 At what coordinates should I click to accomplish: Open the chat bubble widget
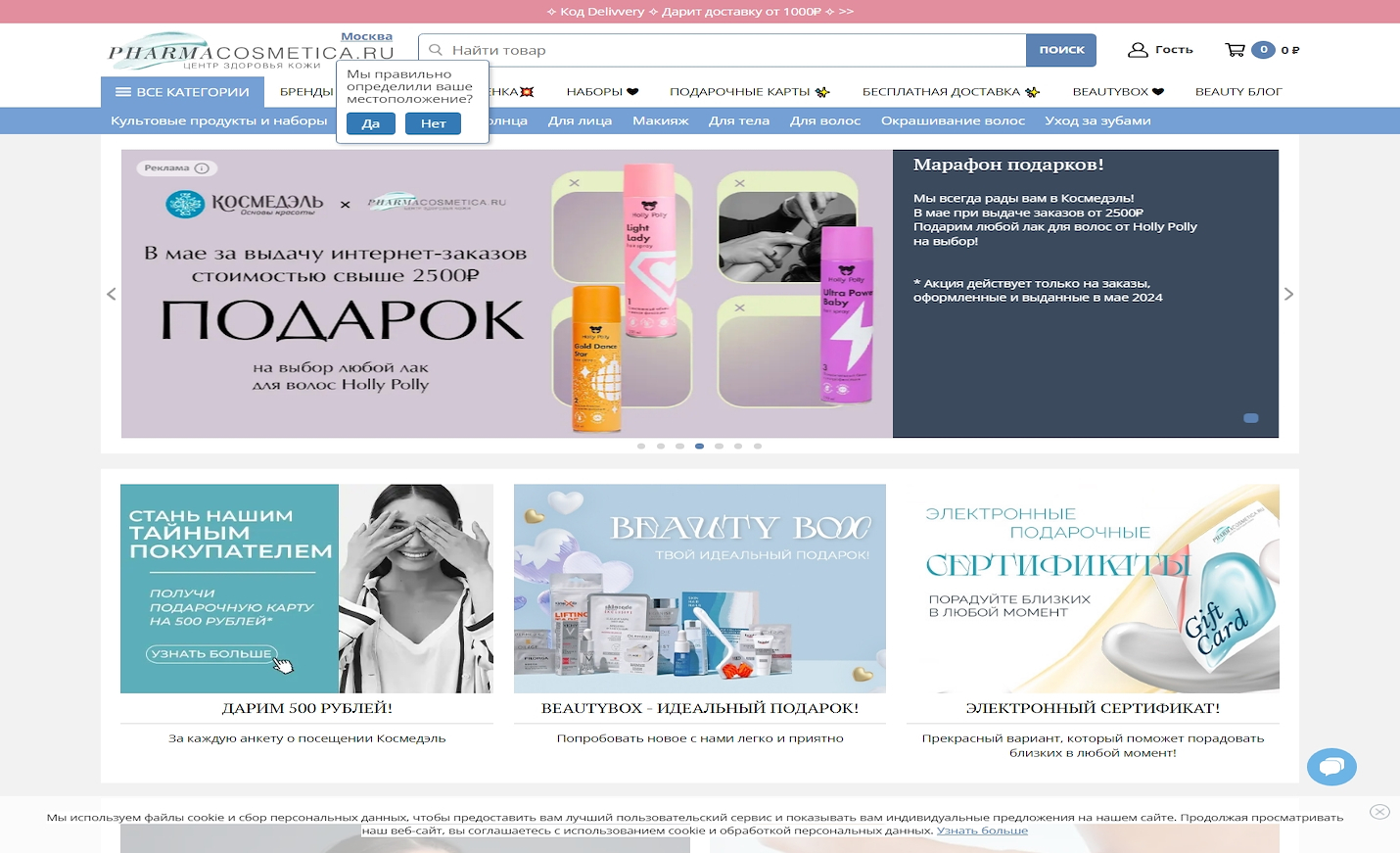pyautogui.click(x=1331, y=767)
